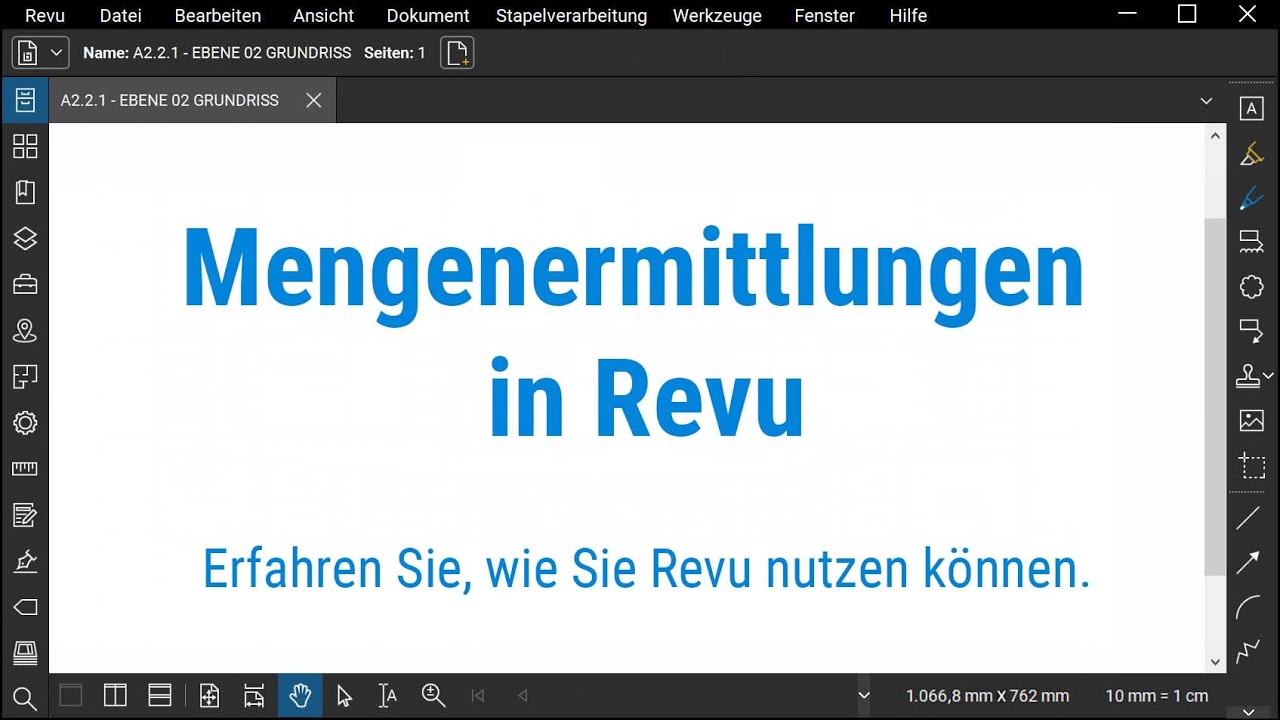
Task: Open the Sets panel
Action: coord(25,377)
